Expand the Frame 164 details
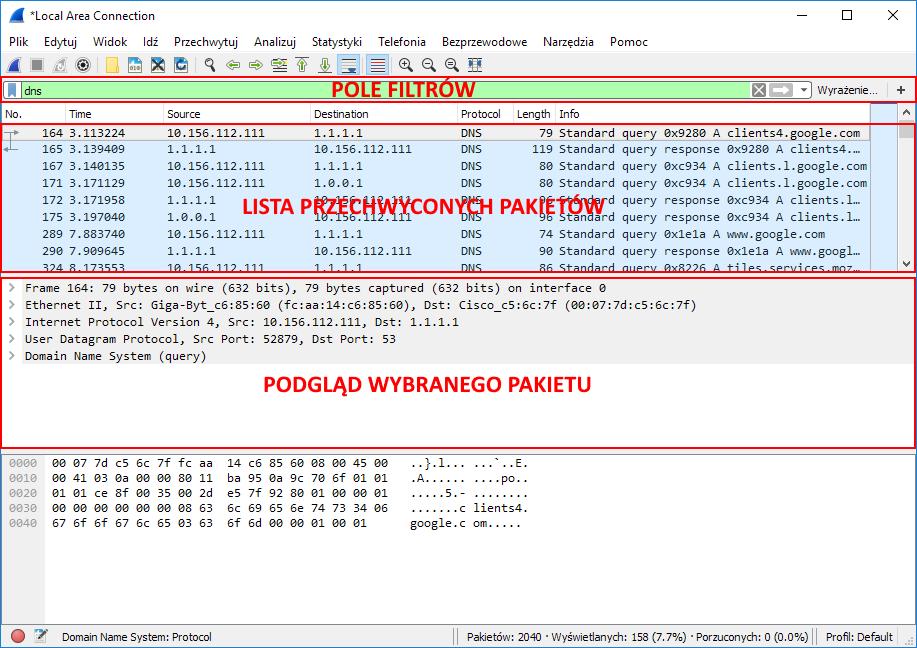Screen dimensions: 917x648 [12, 288]
